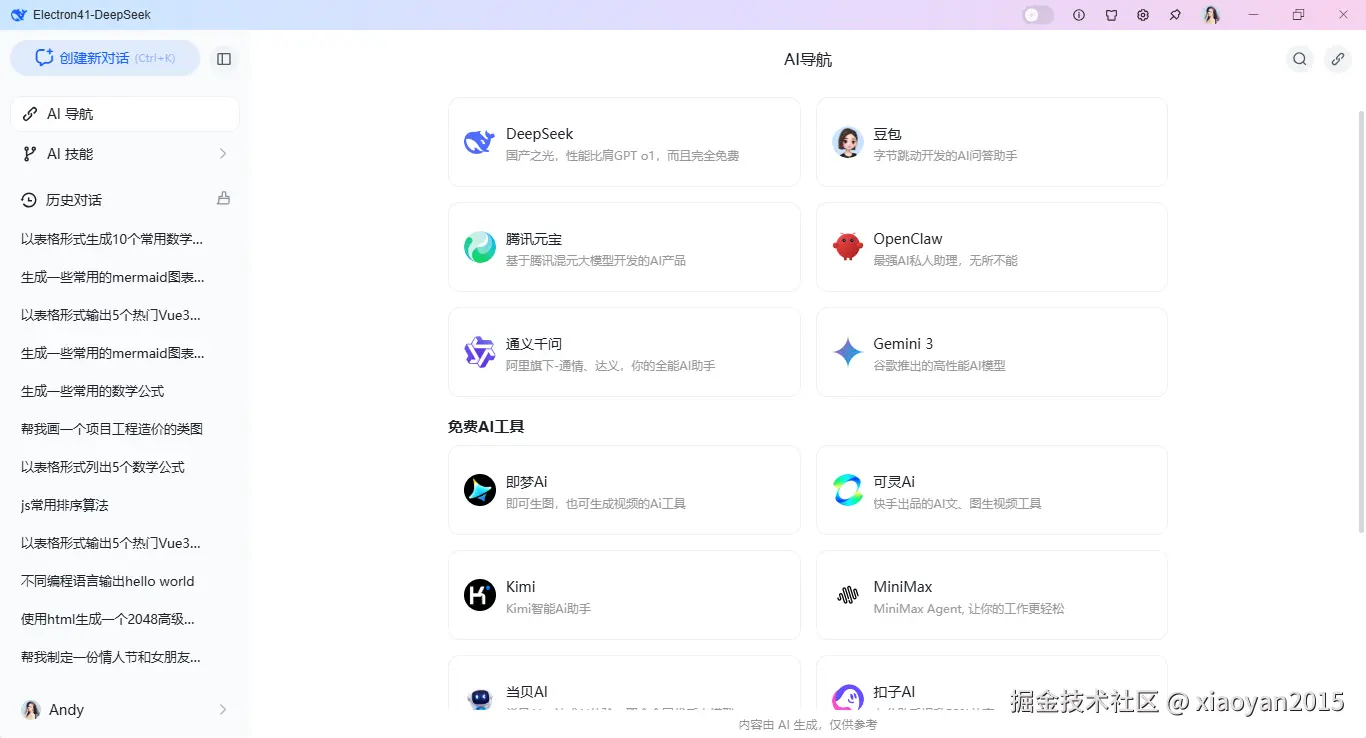This screenshot has height=738, width=1366.
Task: Click the pin icon in the title bar
Action: (1175, 14)
